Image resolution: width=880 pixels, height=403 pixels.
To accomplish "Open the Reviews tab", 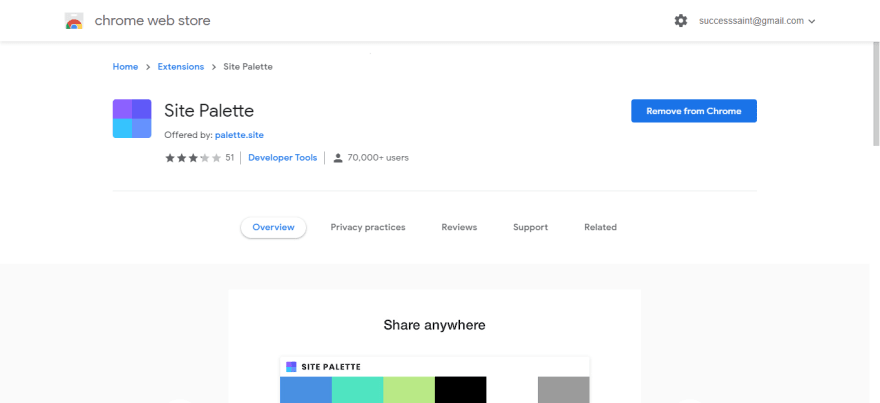I will [x=459, y=227].
